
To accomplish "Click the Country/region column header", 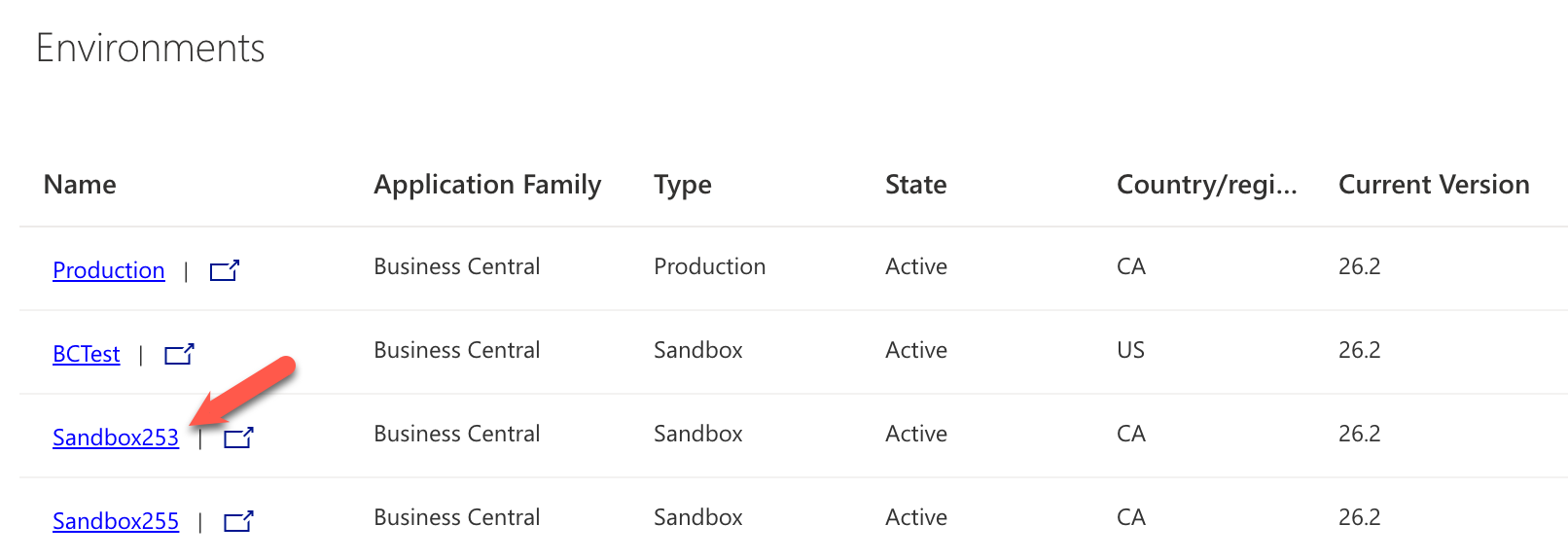I will [x=1207, y=185].
